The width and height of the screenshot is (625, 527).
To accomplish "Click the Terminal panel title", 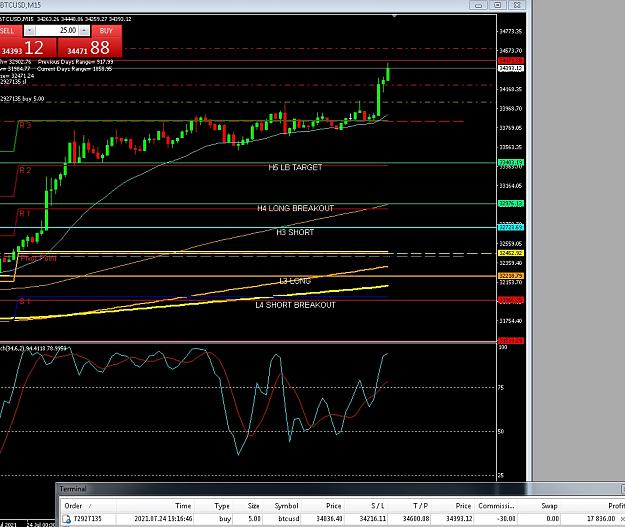I will pyautogui.click(x=73, y=489).
